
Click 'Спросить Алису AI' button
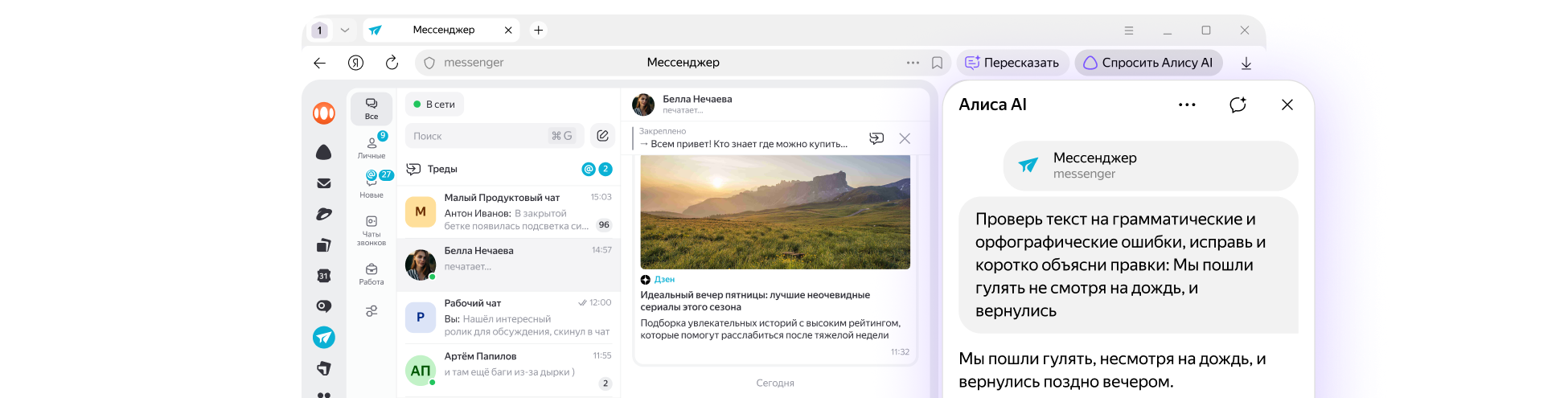1148,63
